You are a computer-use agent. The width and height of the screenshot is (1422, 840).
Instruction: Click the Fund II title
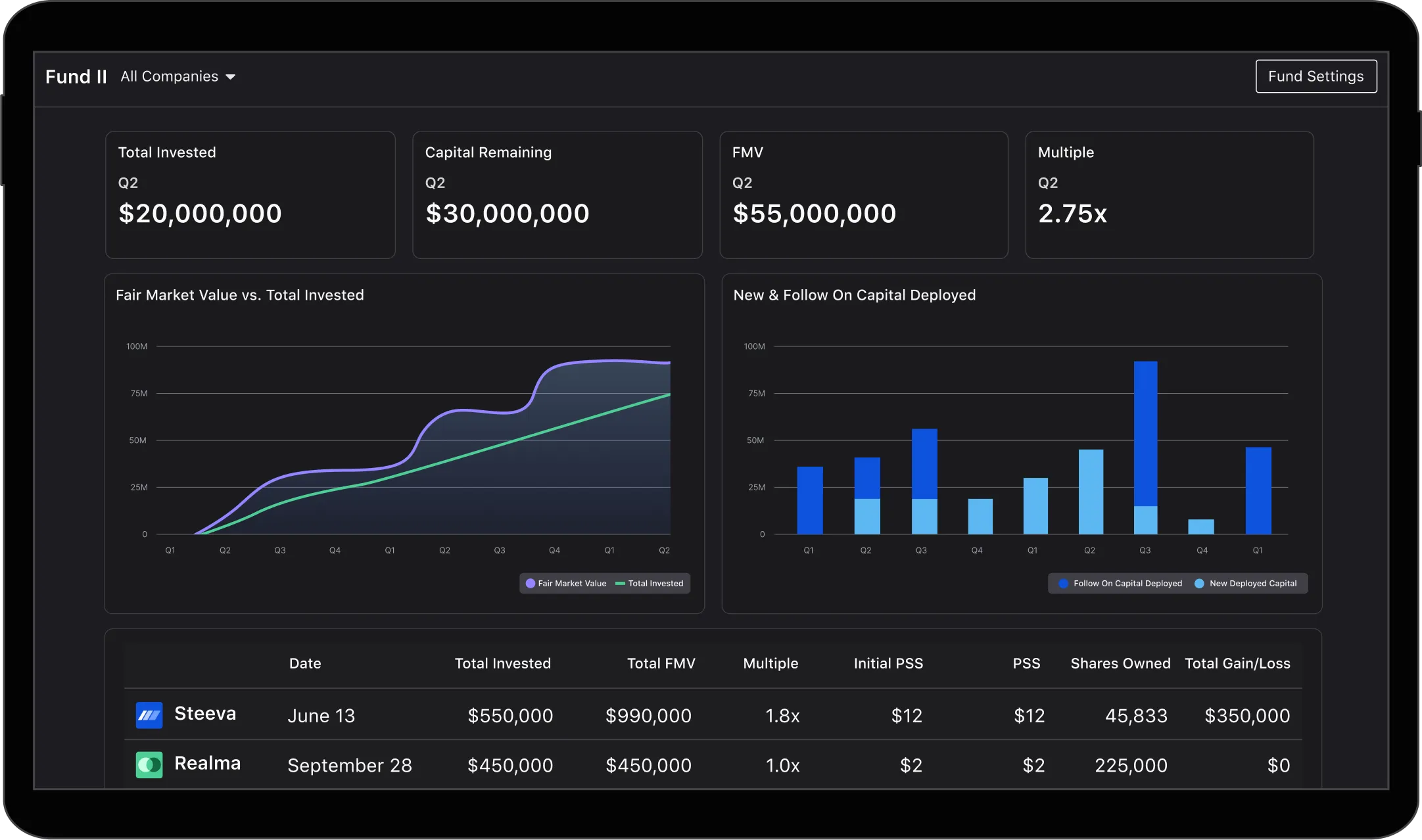76,77
